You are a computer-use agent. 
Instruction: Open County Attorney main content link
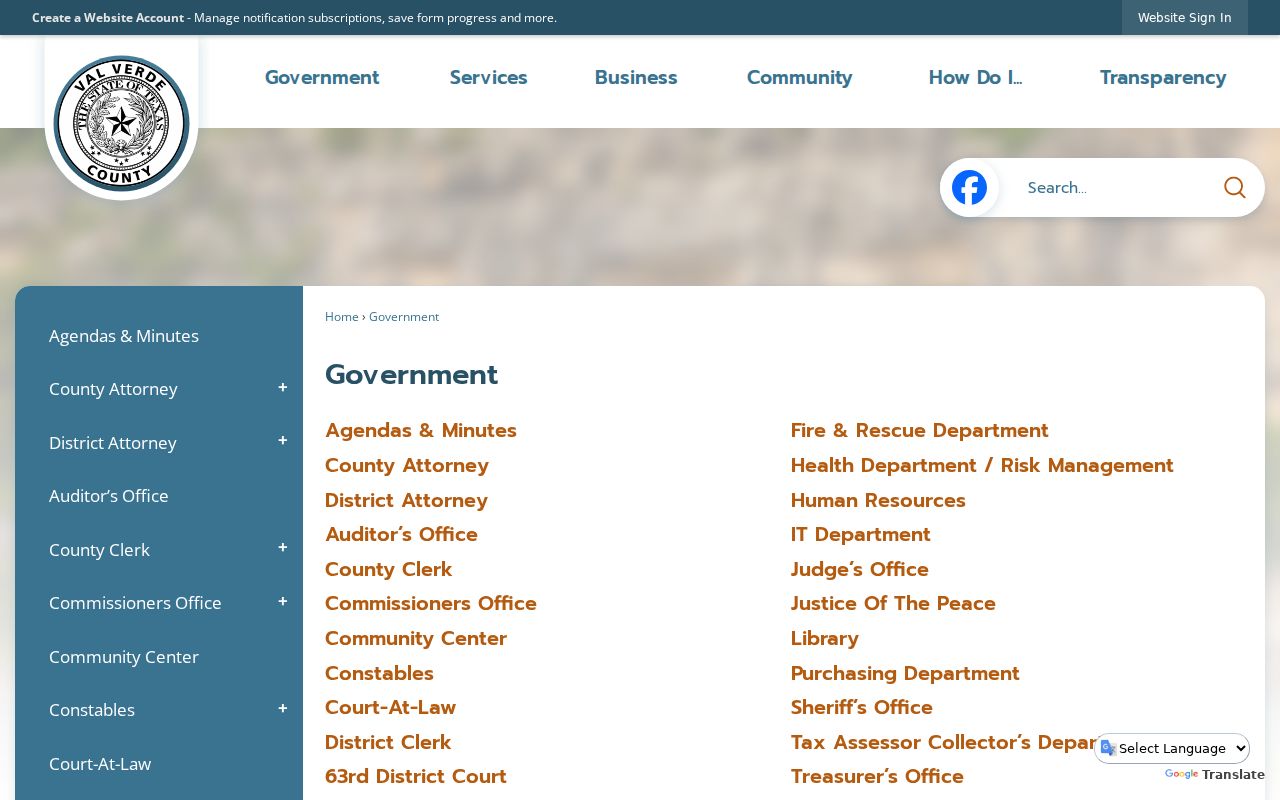click(407, 466)
